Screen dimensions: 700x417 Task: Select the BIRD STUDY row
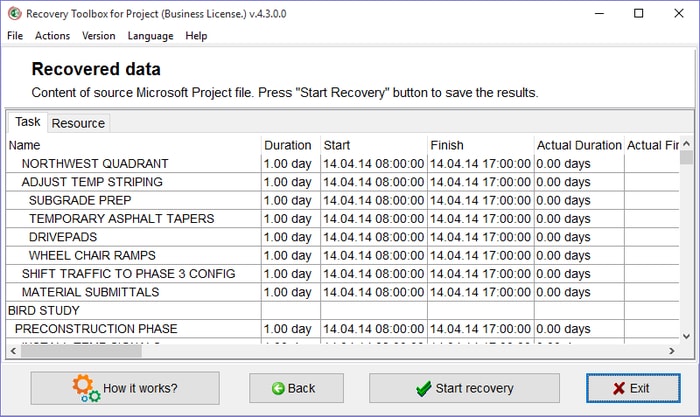343,310
